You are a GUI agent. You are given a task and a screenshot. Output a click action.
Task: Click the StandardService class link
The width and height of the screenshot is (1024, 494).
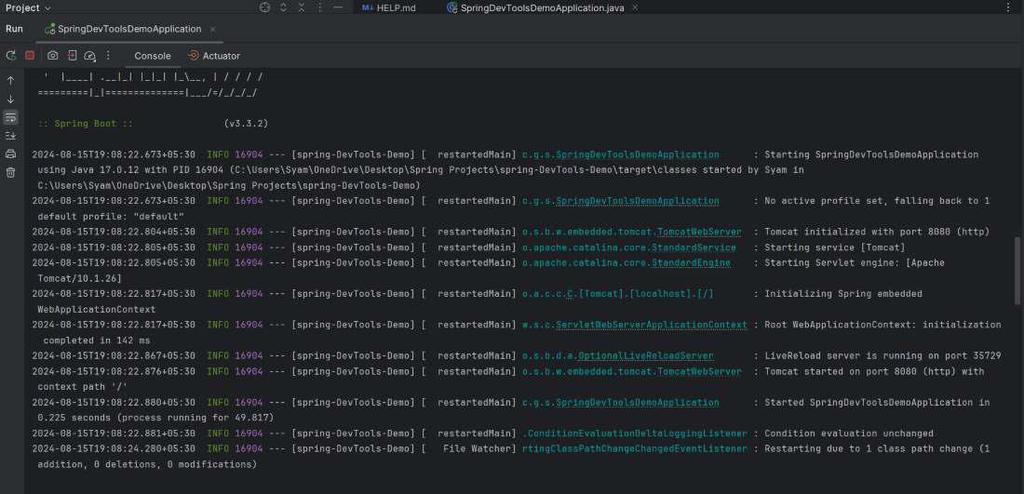(694, 248)
